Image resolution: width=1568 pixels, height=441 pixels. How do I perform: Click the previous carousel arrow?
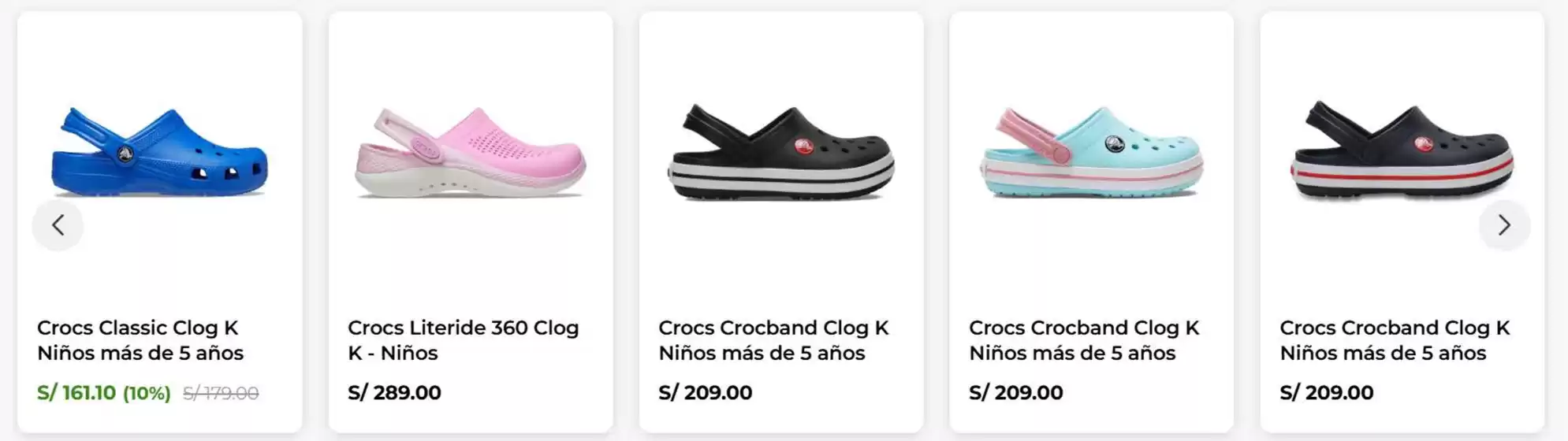click(x=58, y=225)
